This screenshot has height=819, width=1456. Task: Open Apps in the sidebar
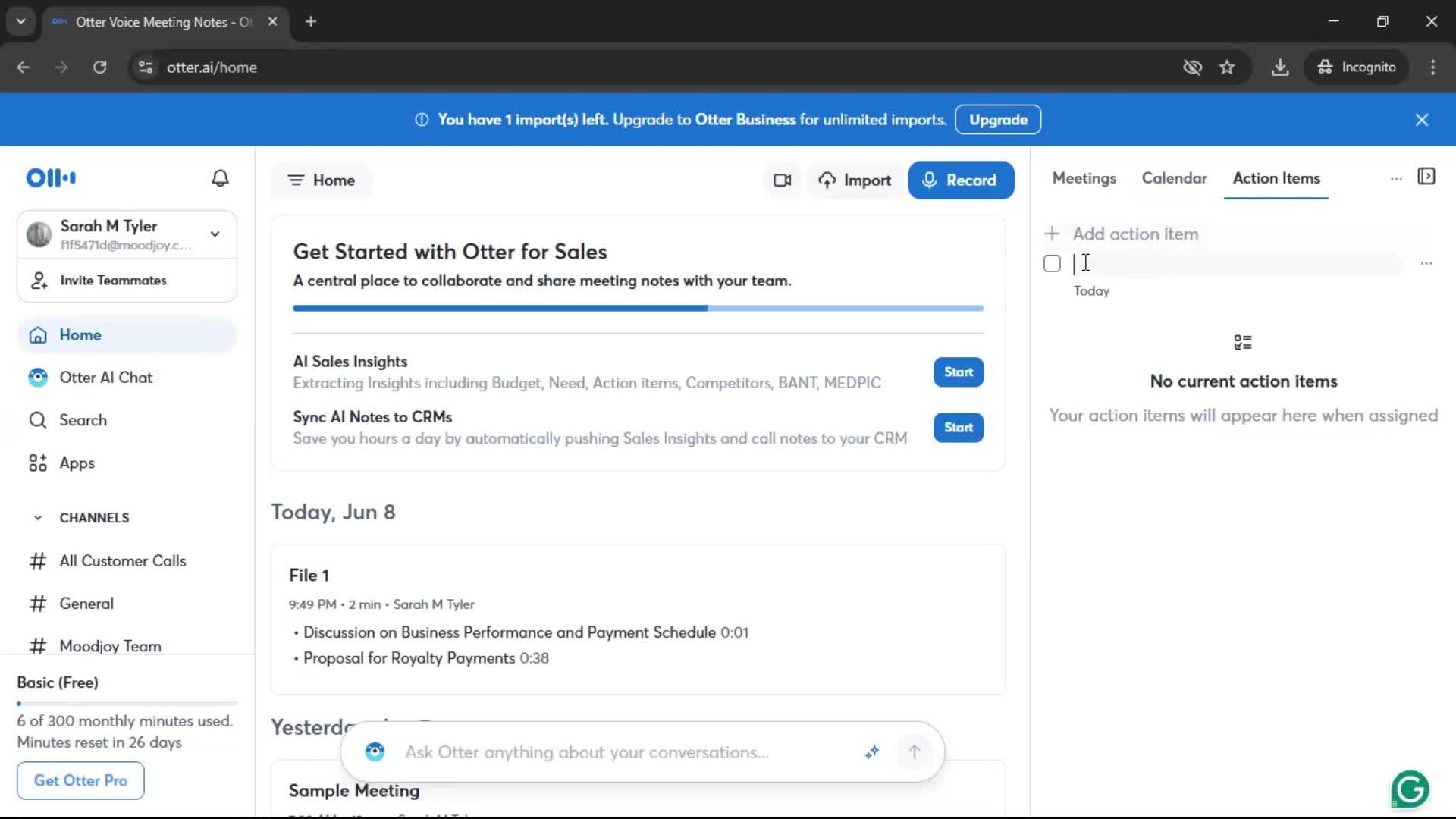coord(127,463)
